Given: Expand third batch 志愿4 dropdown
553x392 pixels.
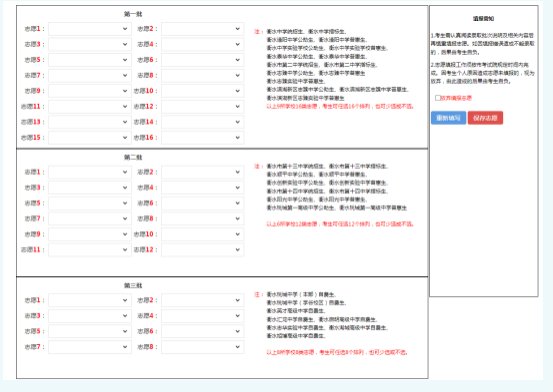Looking at the screenshot, I should coord(202,316).
